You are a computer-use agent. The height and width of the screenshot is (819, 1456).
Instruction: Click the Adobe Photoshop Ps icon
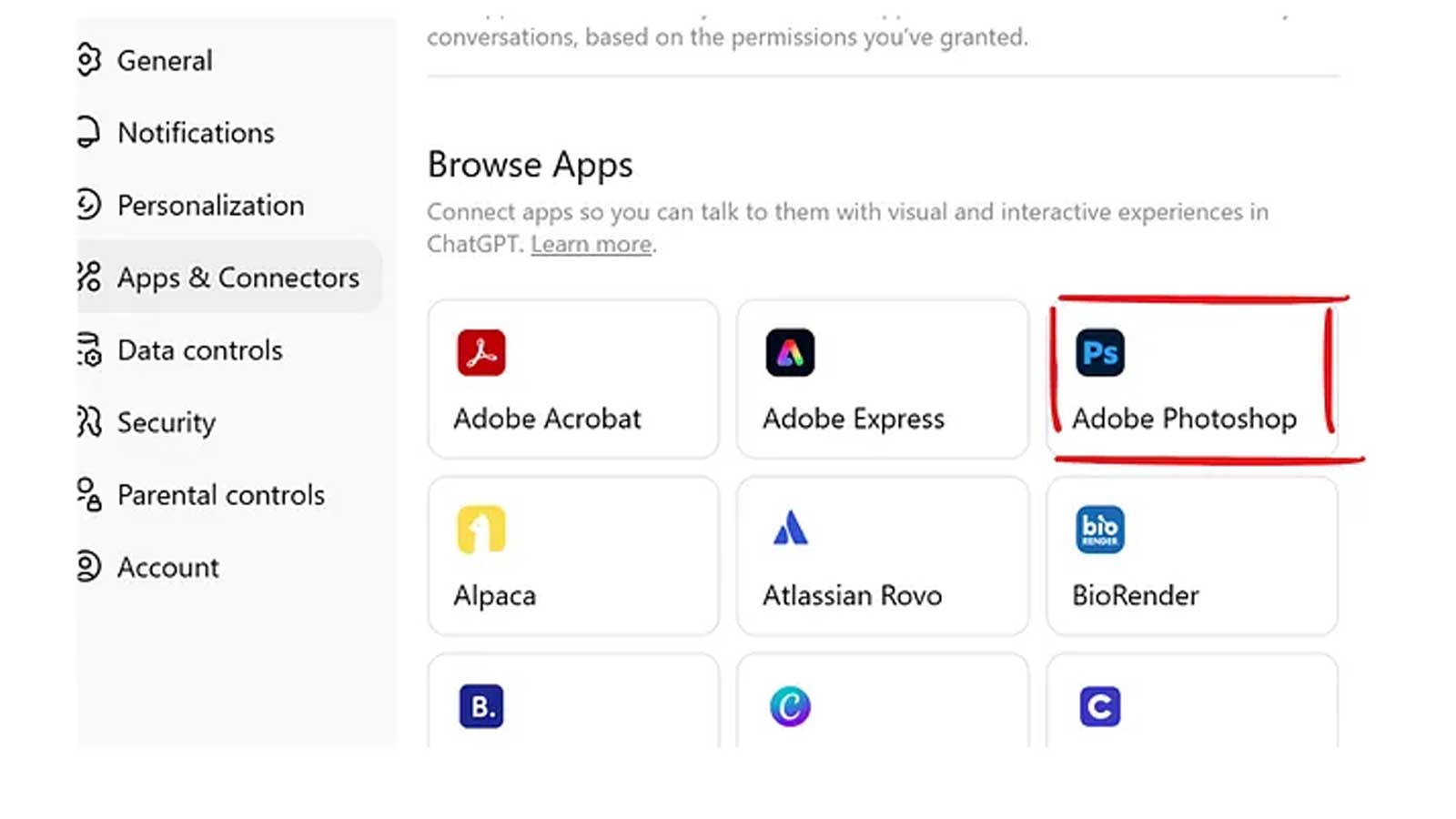1099,353
